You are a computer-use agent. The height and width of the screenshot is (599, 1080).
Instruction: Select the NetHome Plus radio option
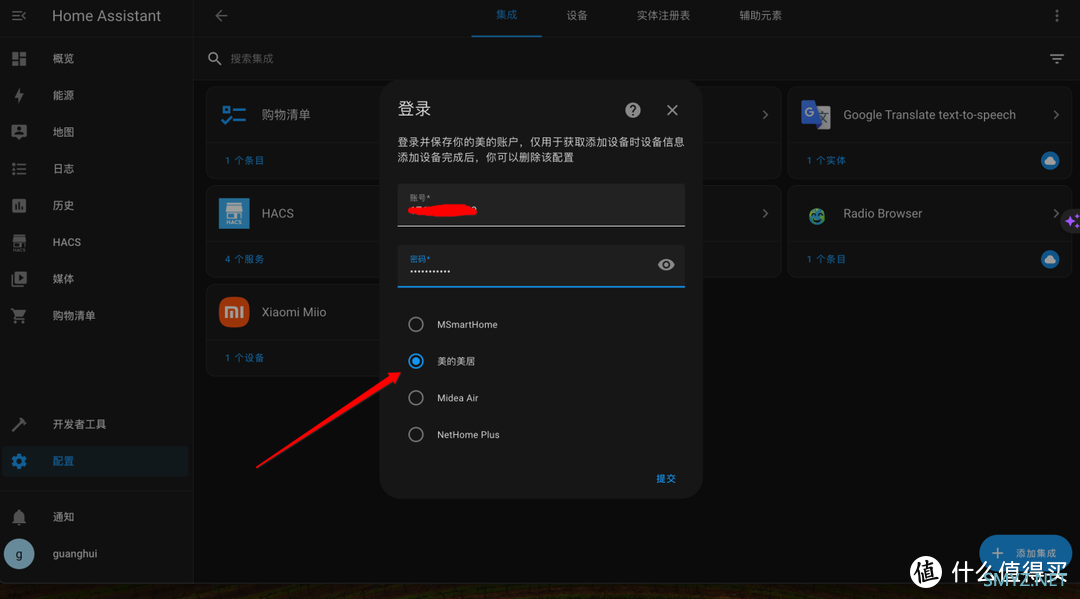pyautogui.click(x=416, y=434)
